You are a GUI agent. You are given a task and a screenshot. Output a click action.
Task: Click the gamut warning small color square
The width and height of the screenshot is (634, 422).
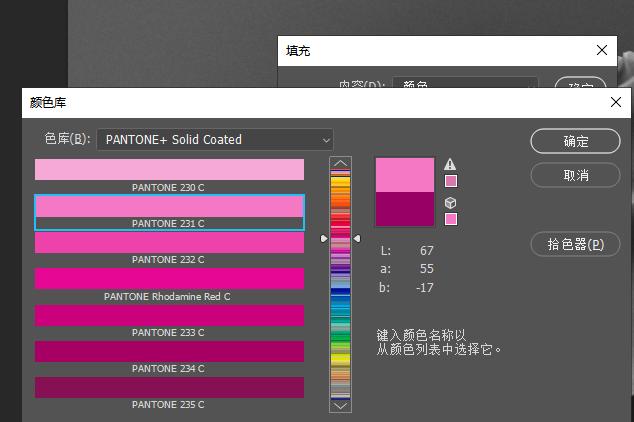click(450, 181)
